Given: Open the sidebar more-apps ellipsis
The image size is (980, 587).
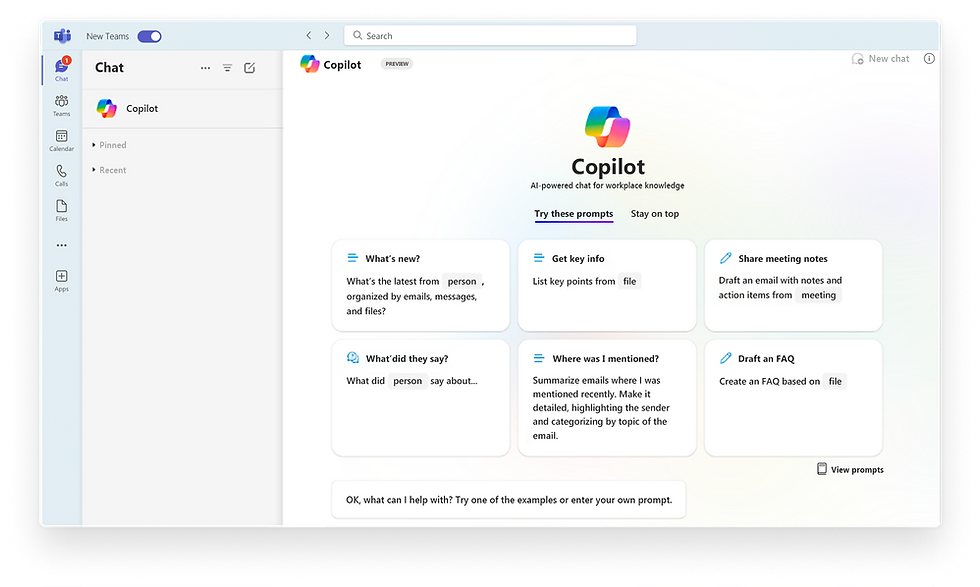Looking at the screenshot, I should 61,245.
